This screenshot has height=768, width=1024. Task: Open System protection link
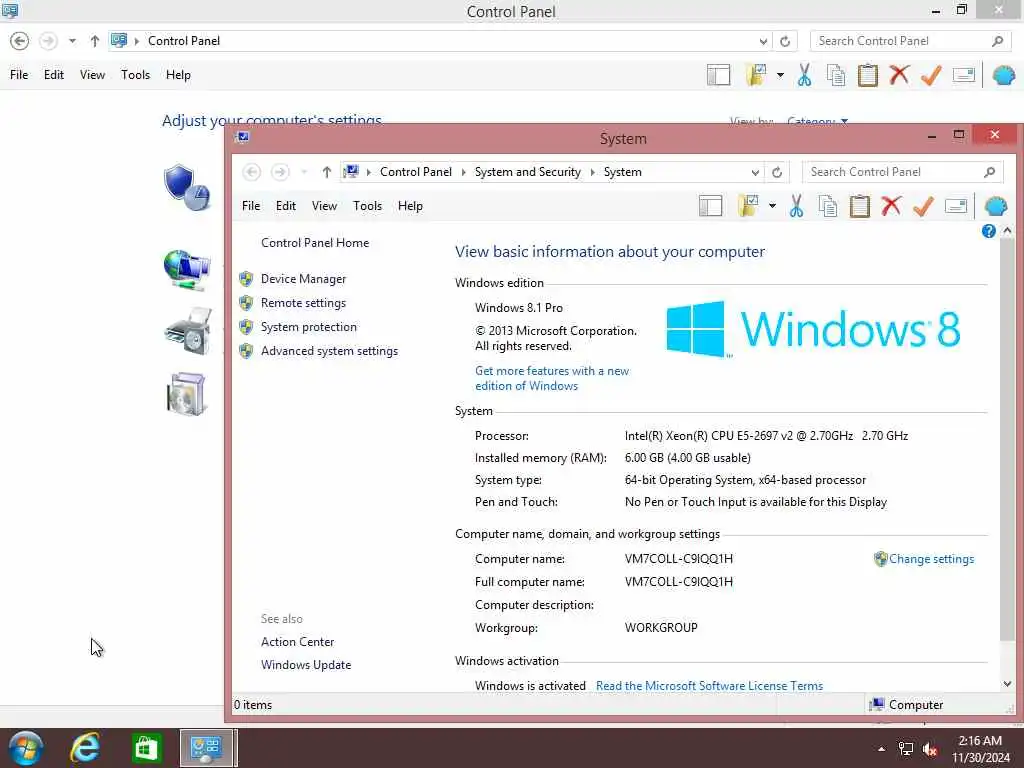308,327
